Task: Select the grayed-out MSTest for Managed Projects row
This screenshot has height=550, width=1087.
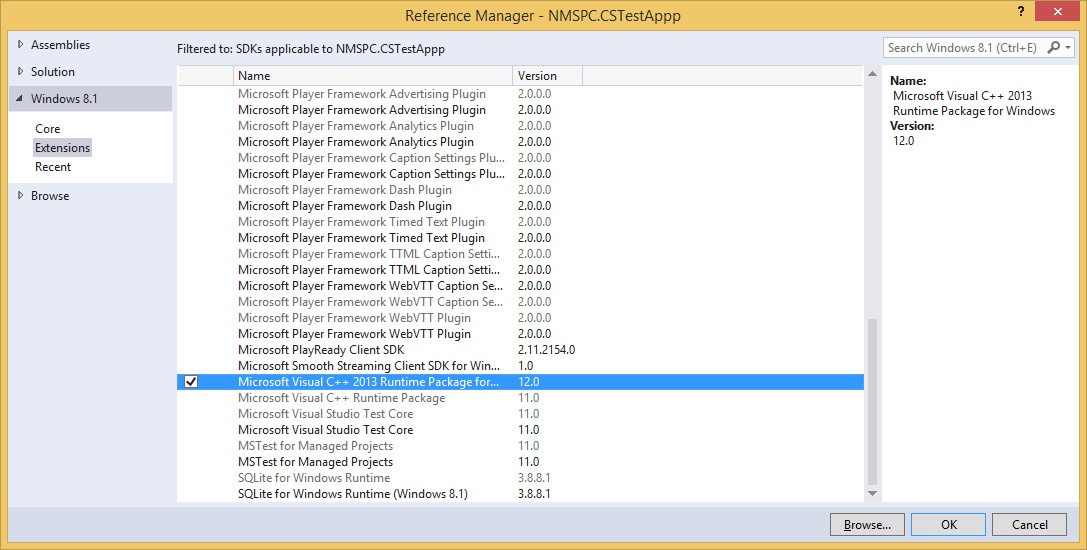Action: coord(520,446)
